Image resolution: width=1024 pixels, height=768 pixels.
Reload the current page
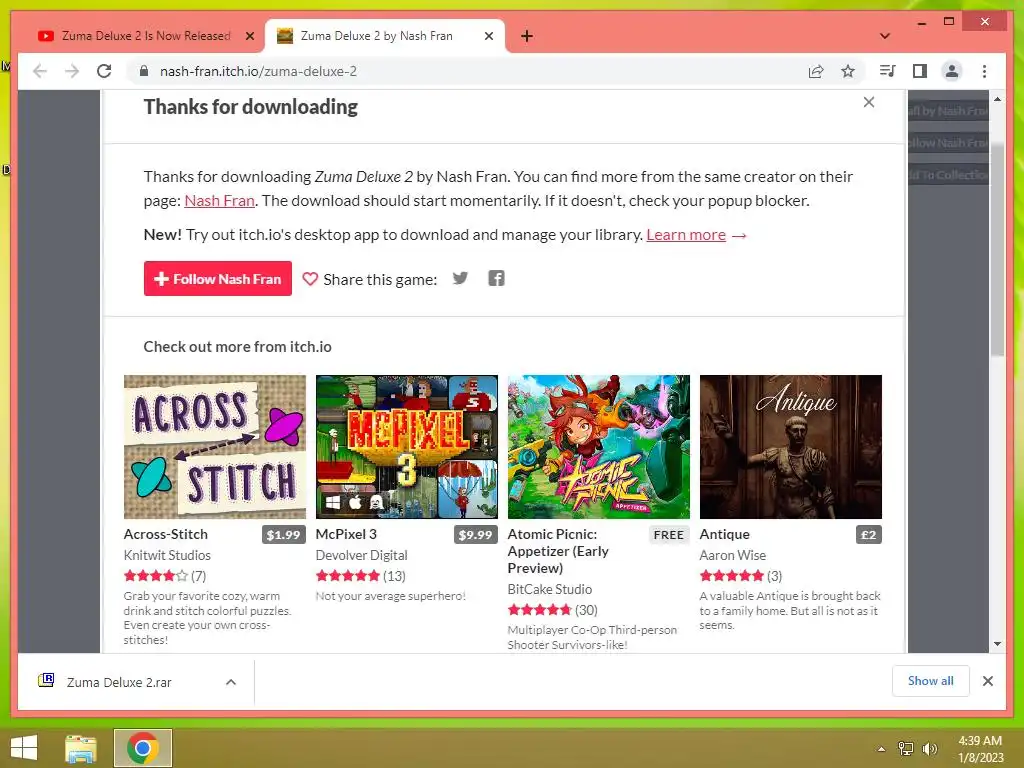[104, 71]
